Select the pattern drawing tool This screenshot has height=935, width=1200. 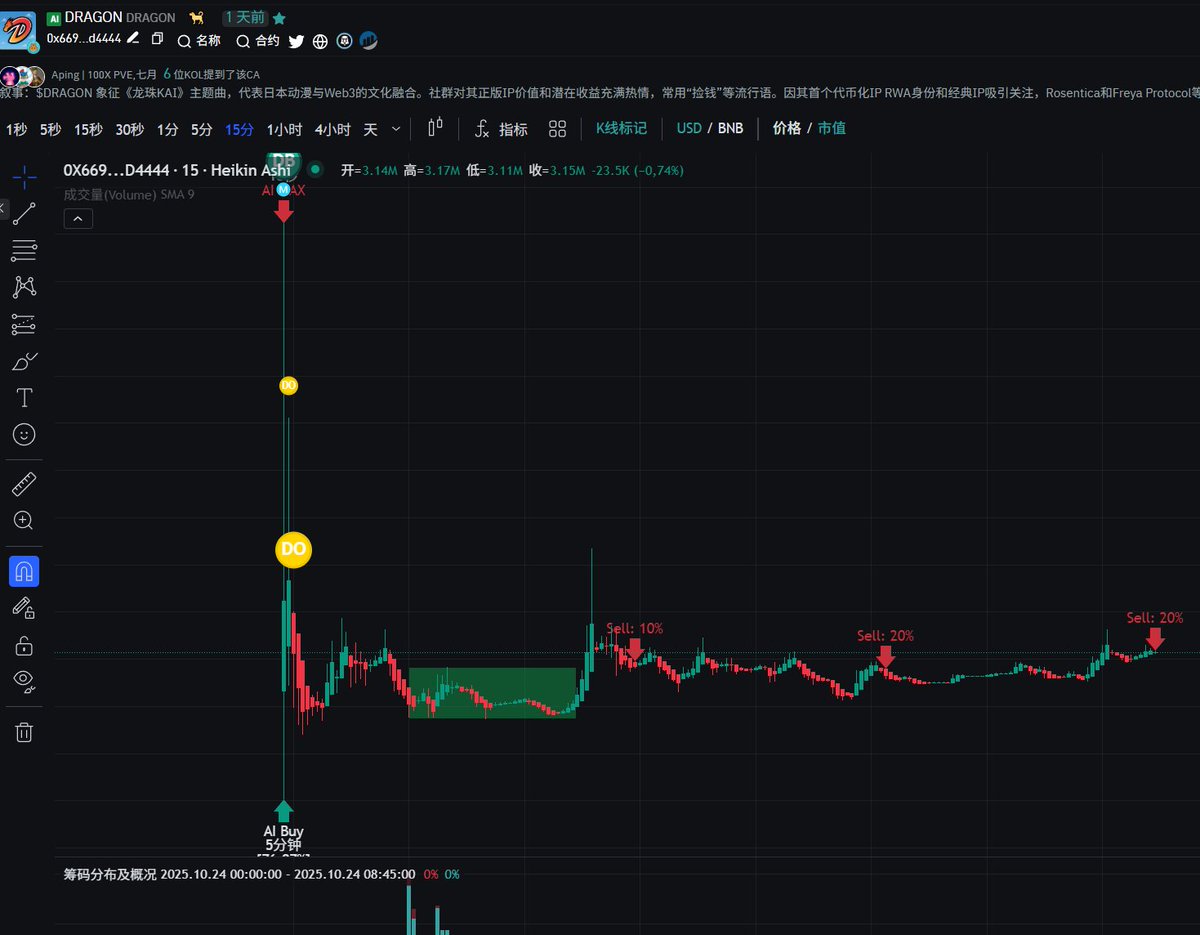pyautogui.click(x=24, y=287)
